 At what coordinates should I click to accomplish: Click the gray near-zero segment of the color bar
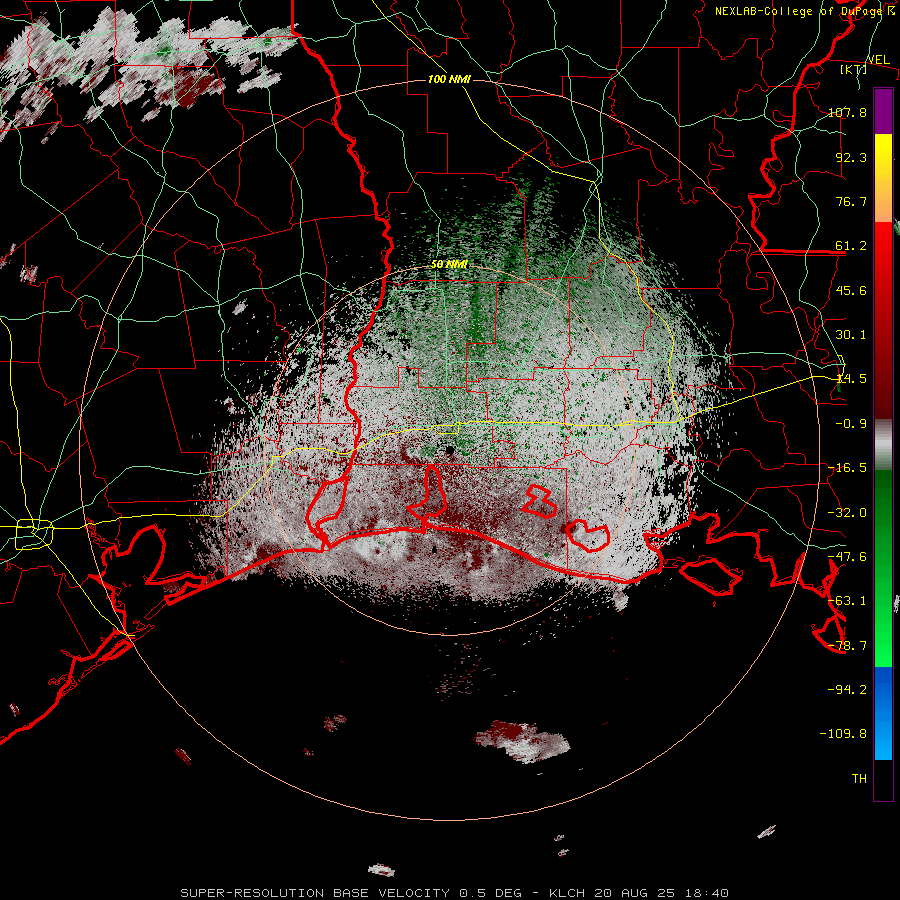[883, 445]
